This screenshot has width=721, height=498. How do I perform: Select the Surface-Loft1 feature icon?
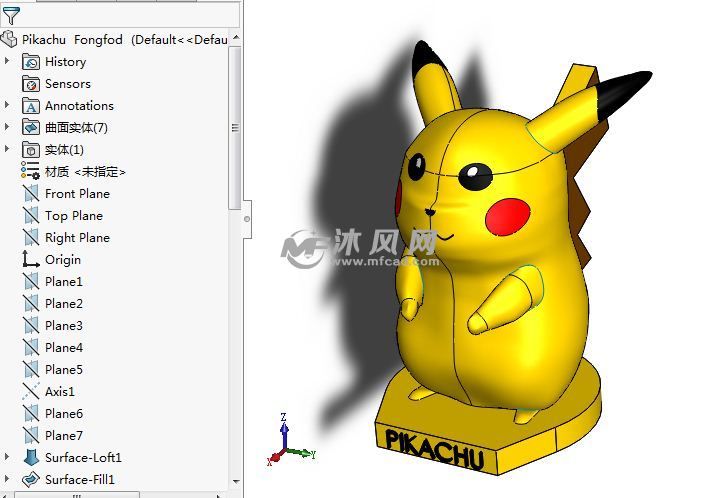click(31, 458)
